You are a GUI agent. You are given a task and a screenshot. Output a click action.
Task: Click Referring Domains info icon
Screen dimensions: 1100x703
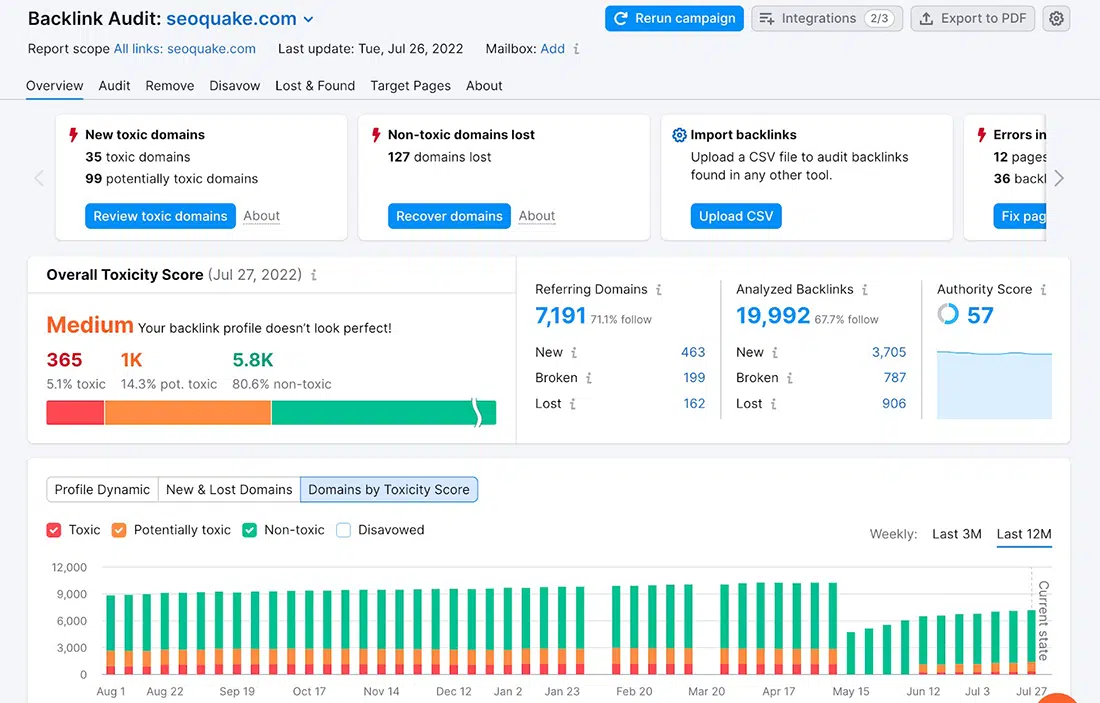(659, 290)
